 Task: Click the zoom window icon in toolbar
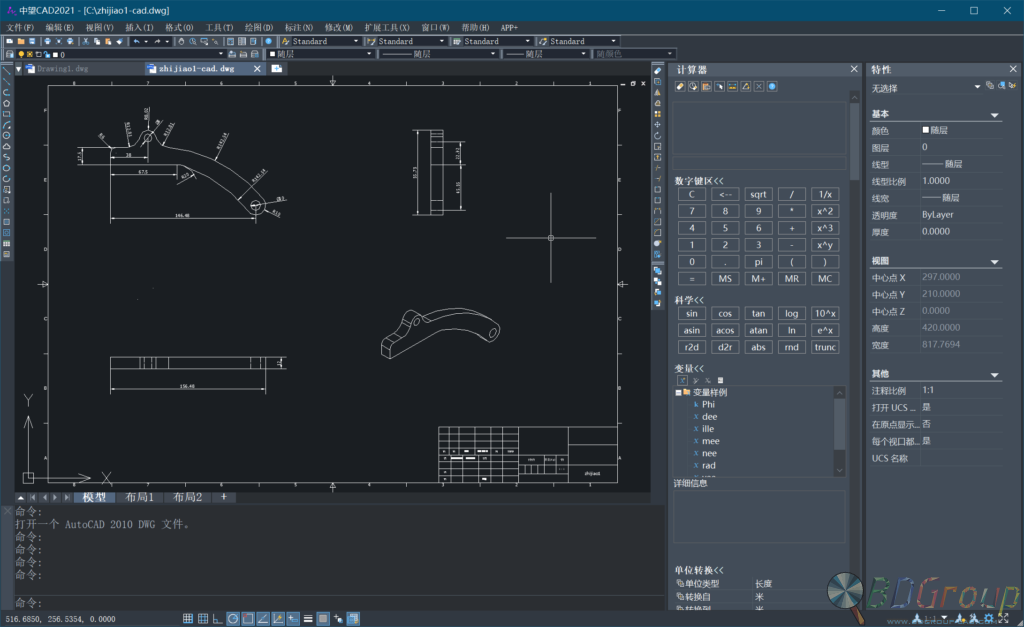[204, 41]
